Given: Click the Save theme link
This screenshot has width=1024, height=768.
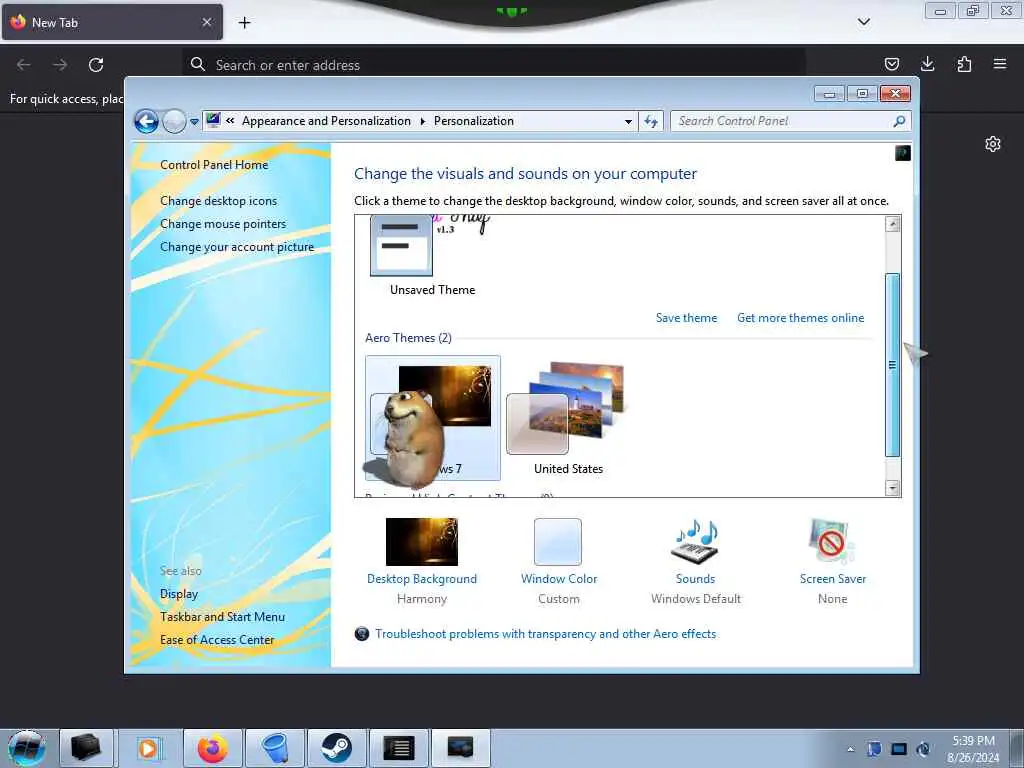Looking at the screenshot, I should point(686,317).
